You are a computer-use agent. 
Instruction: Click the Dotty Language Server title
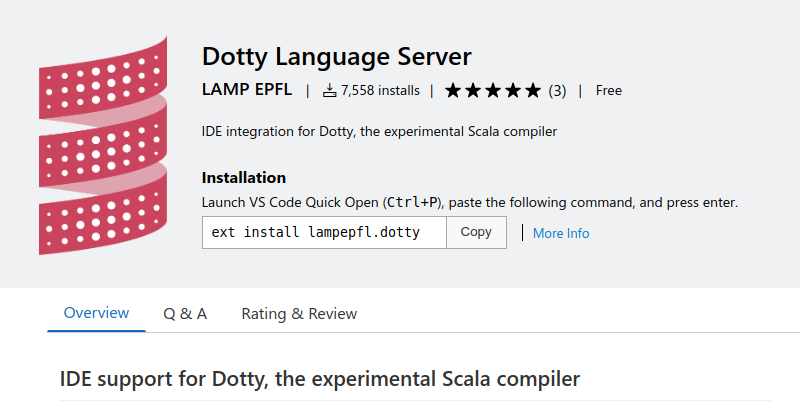coord(337,57)
